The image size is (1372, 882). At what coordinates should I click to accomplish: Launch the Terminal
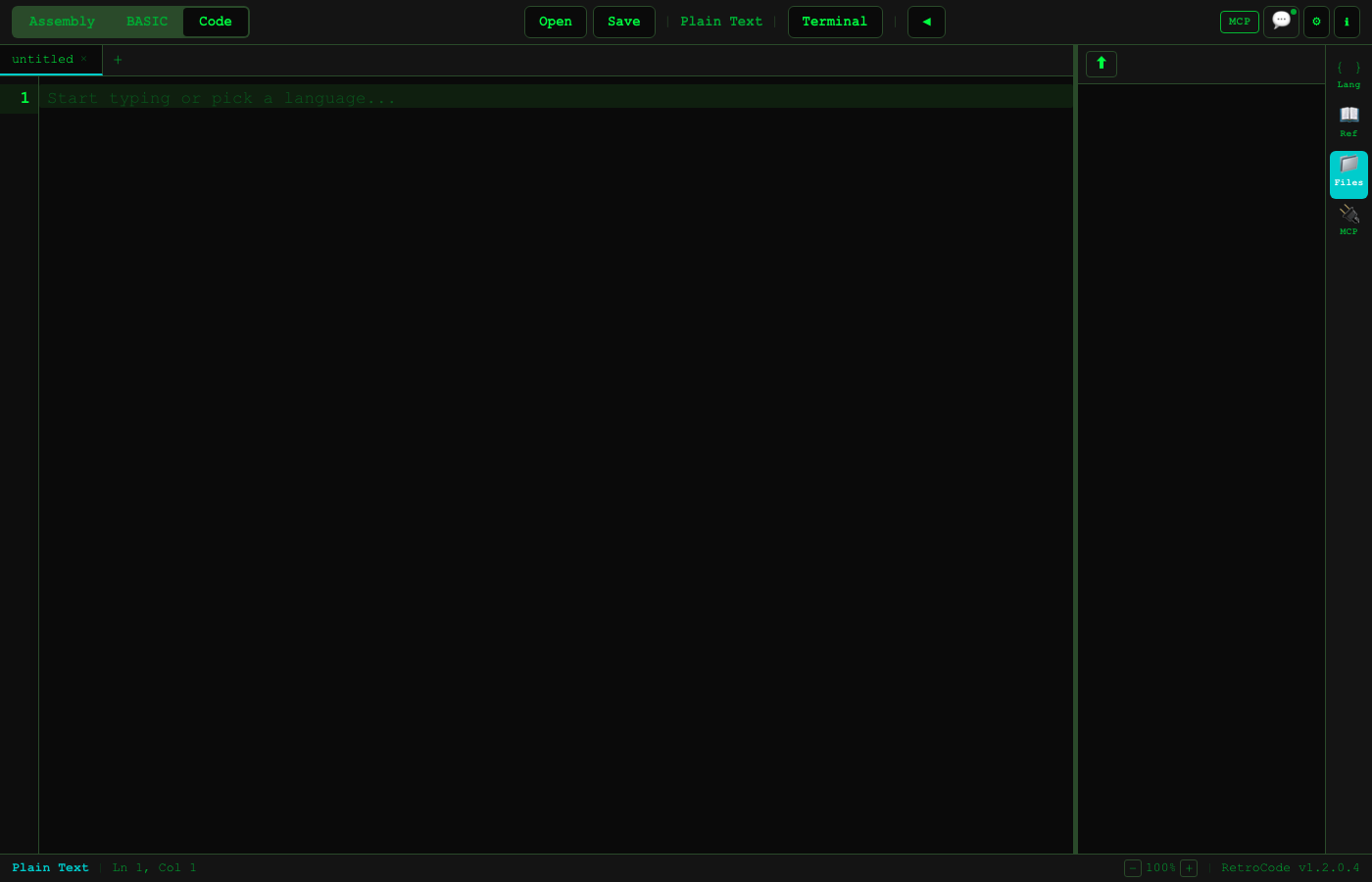pyautogui.click(x=835, y=21)
